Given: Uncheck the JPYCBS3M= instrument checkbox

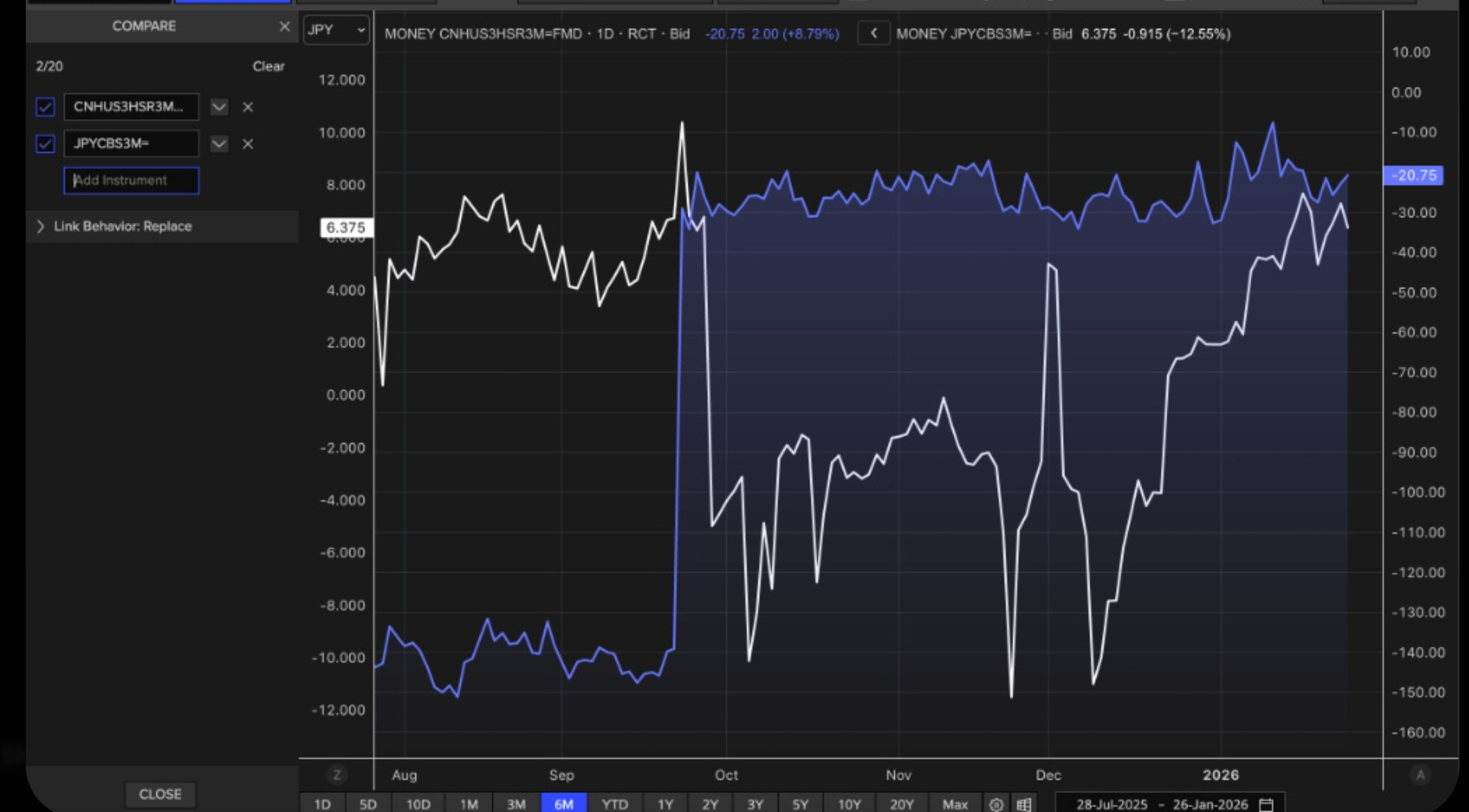Looking at the screenshot, I should click(45, 144).
